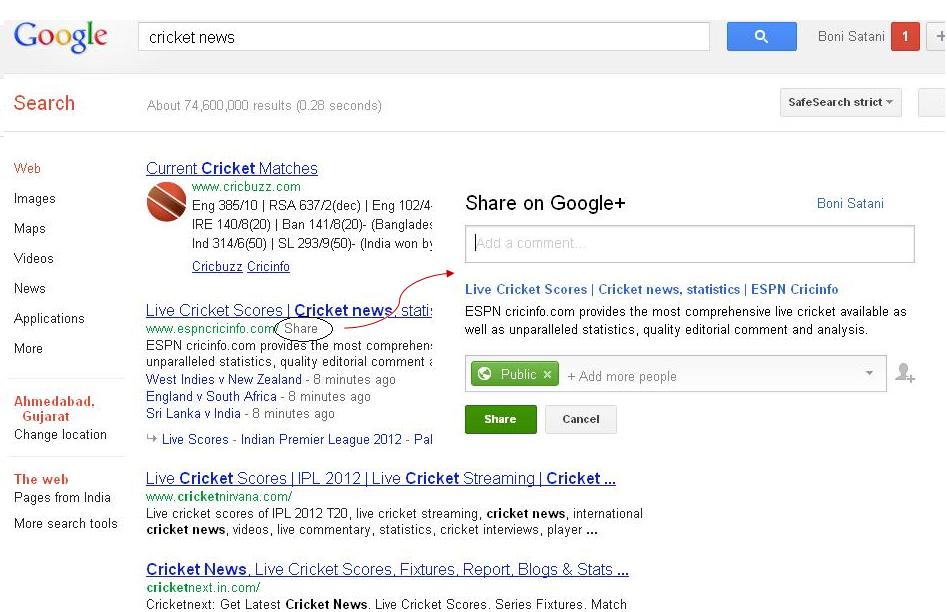
Task: Click the add-person icon beside the audience field
Action: coord(905,373)
